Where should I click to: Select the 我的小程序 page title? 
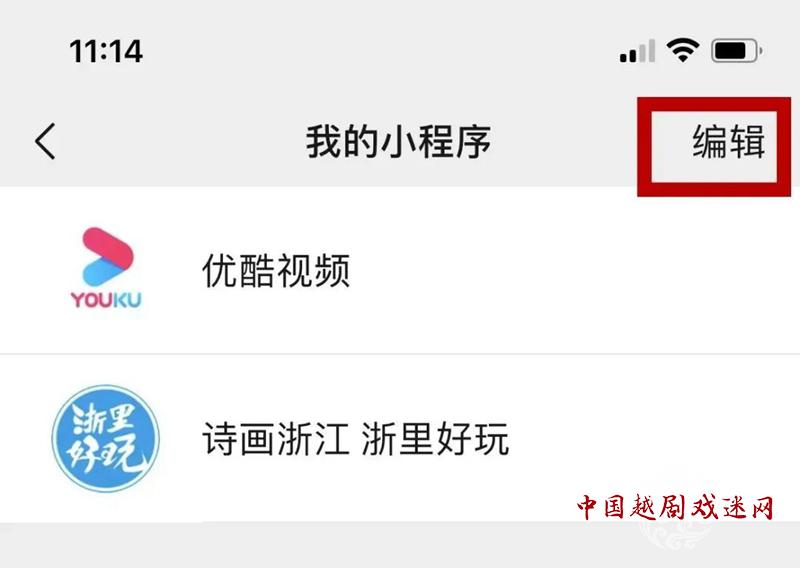398,141
